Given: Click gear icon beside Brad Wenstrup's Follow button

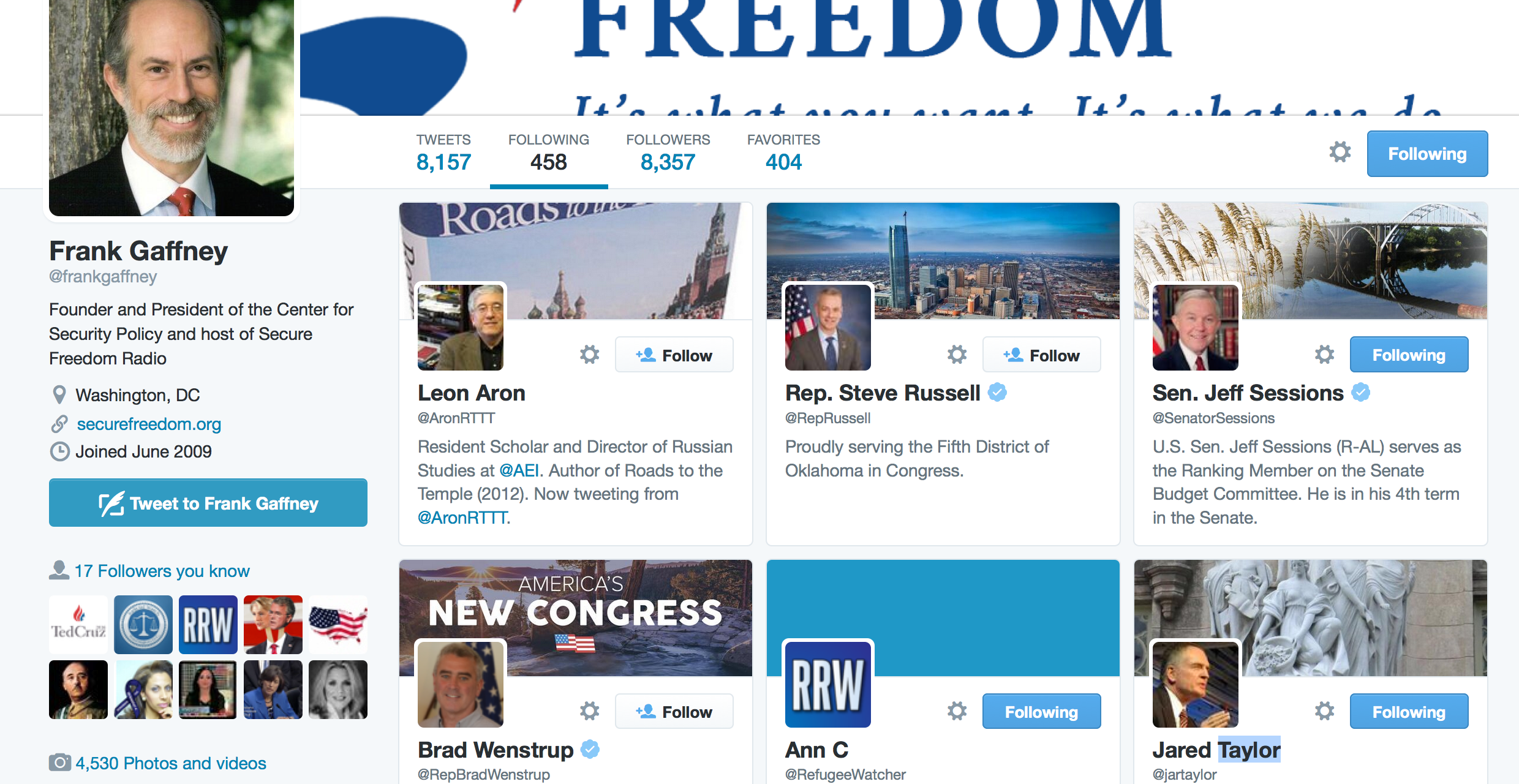Looking at the screenshot, I should coord(589,711).
